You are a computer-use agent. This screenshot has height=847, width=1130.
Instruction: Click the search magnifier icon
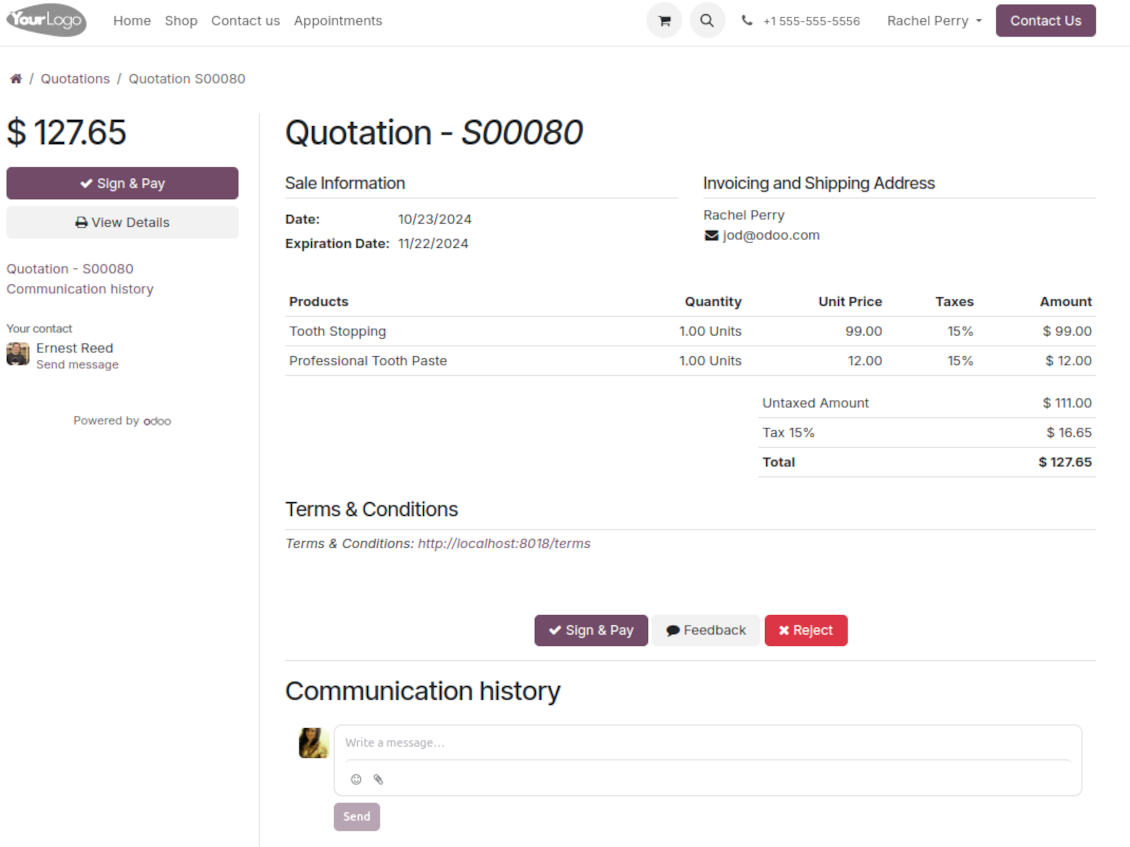point(707,21)
